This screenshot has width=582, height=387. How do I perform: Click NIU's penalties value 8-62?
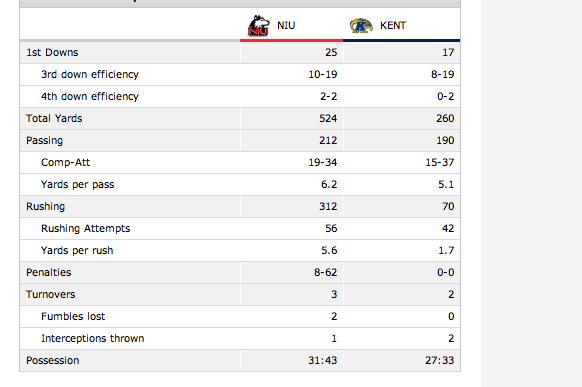326,272
